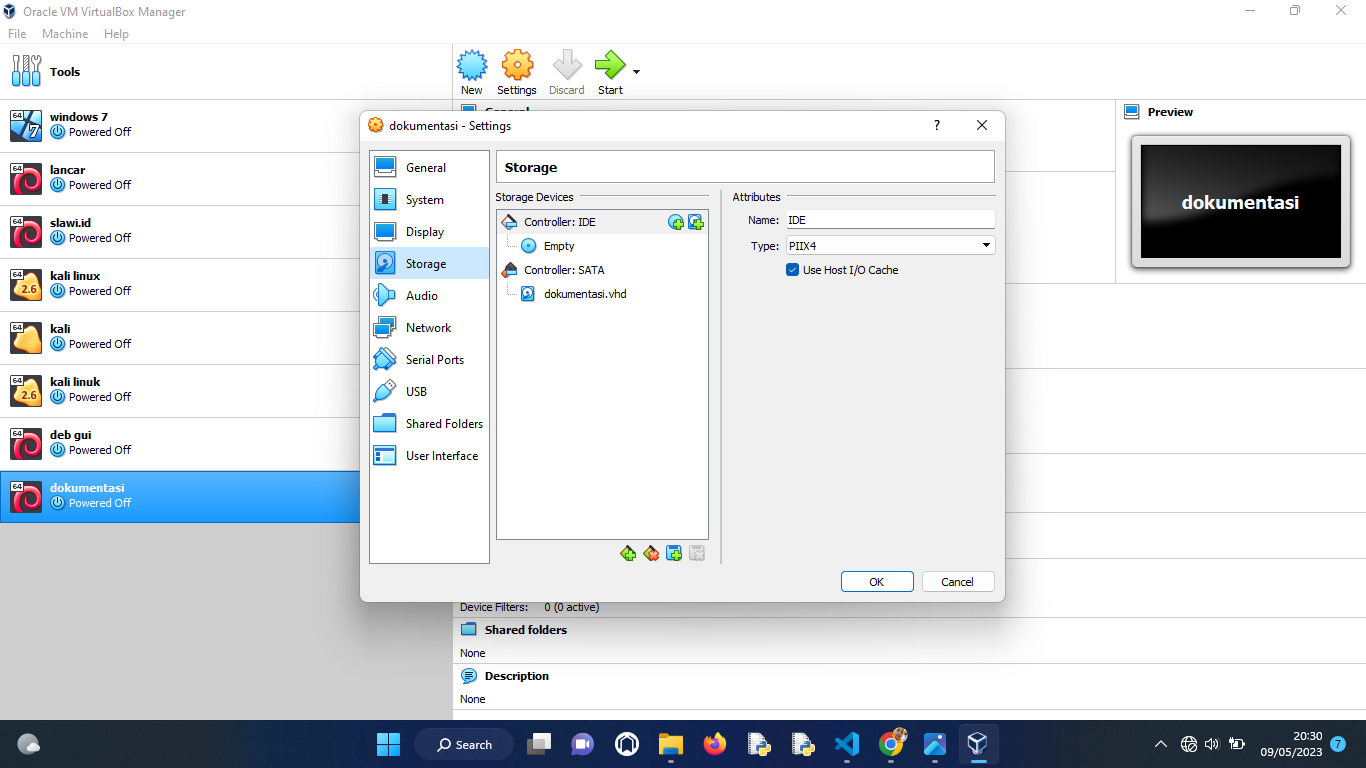Select the Storage category in sidebar
The height and width of the screenshot is (768, 1366).
[x=429, y=264]
